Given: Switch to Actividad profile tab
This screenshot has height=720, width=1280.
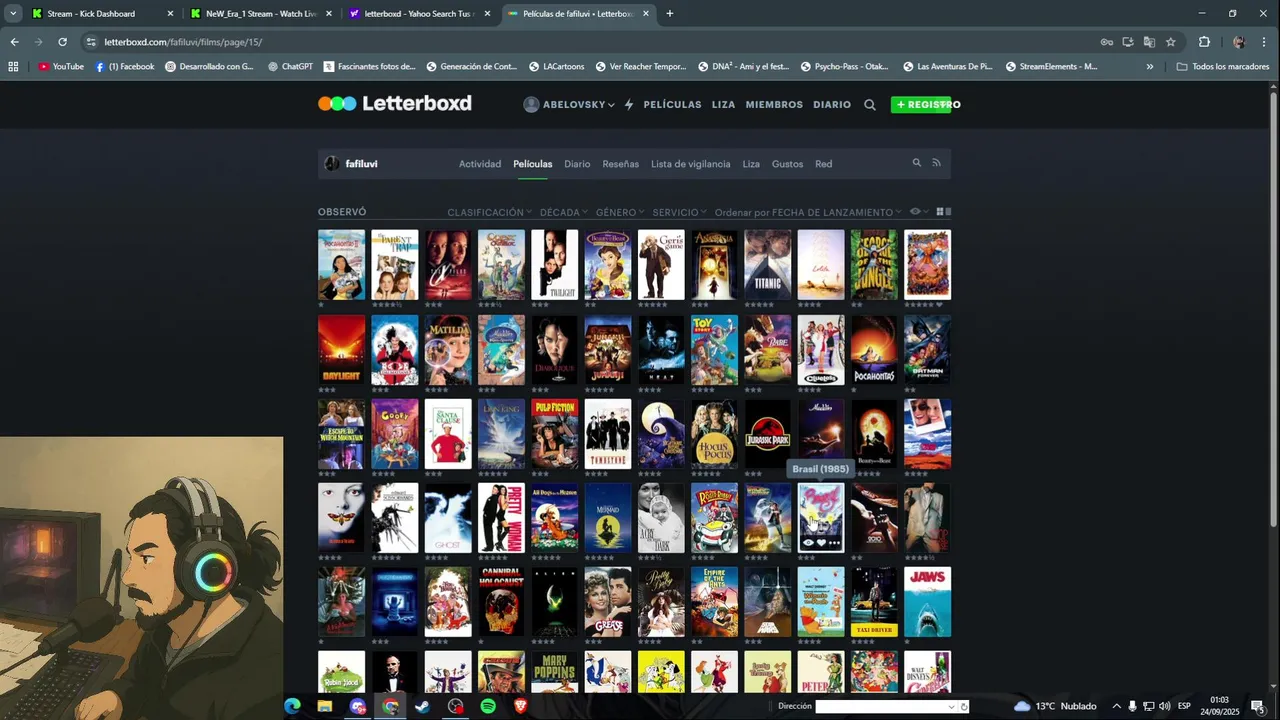Looking at the screenshot, I should pyautogui.click(x=480, y=164).
